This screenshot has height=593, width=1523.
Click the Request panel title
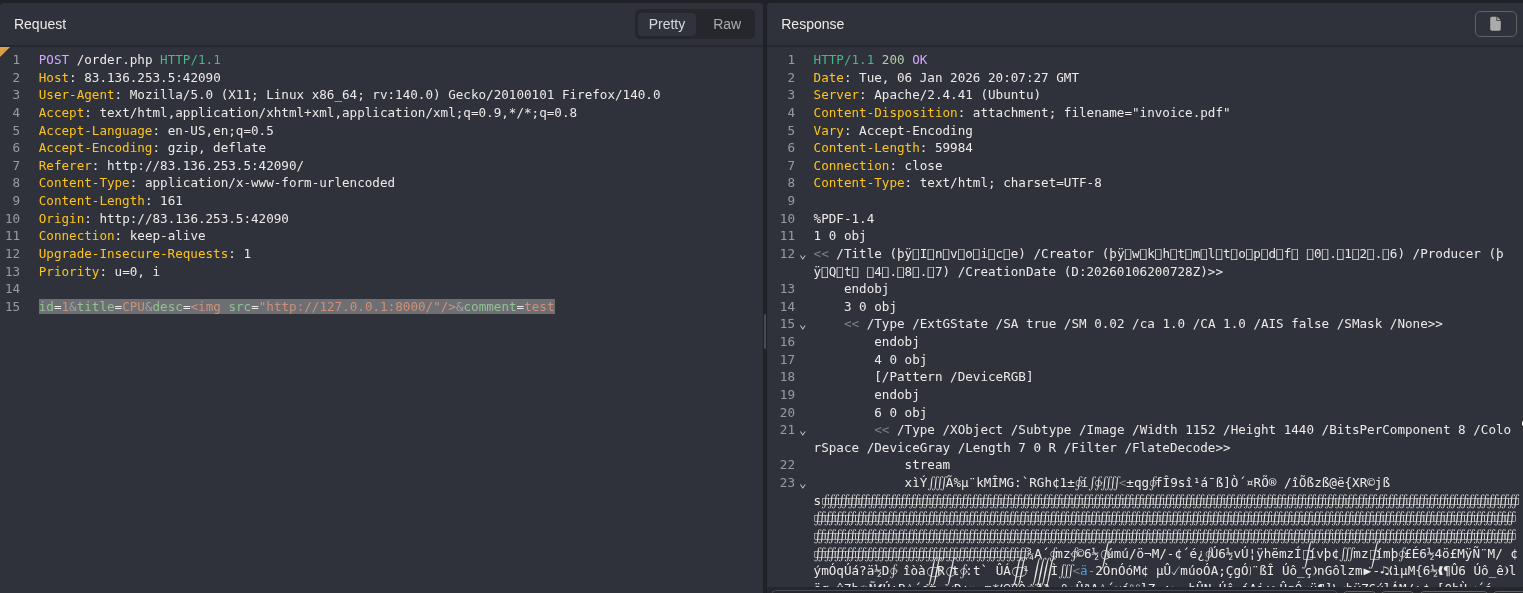pyautogui.click(x=40, y=24)
